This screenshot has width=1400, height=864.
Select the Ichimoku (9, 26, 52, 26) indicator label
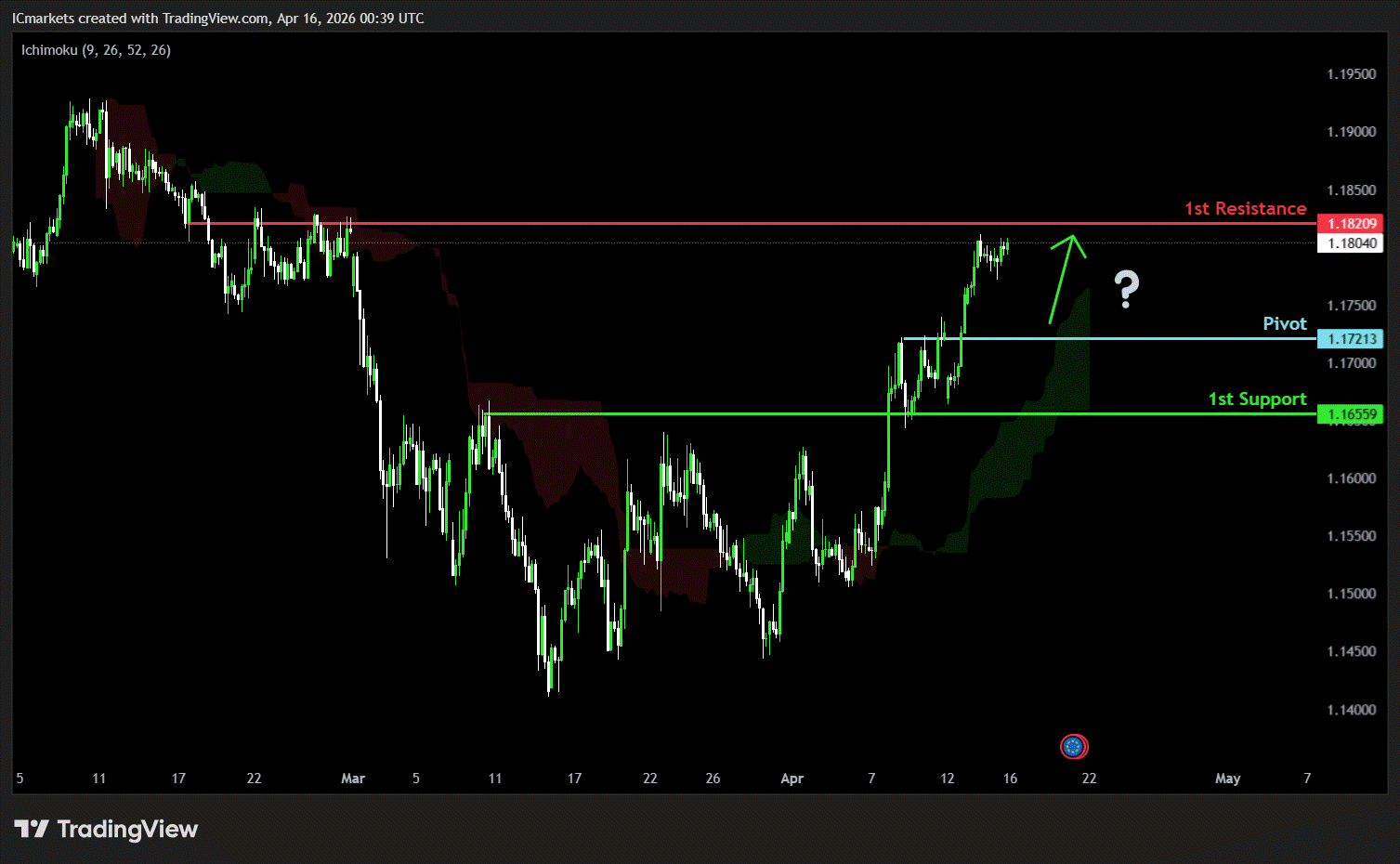[x=96, y=50]
